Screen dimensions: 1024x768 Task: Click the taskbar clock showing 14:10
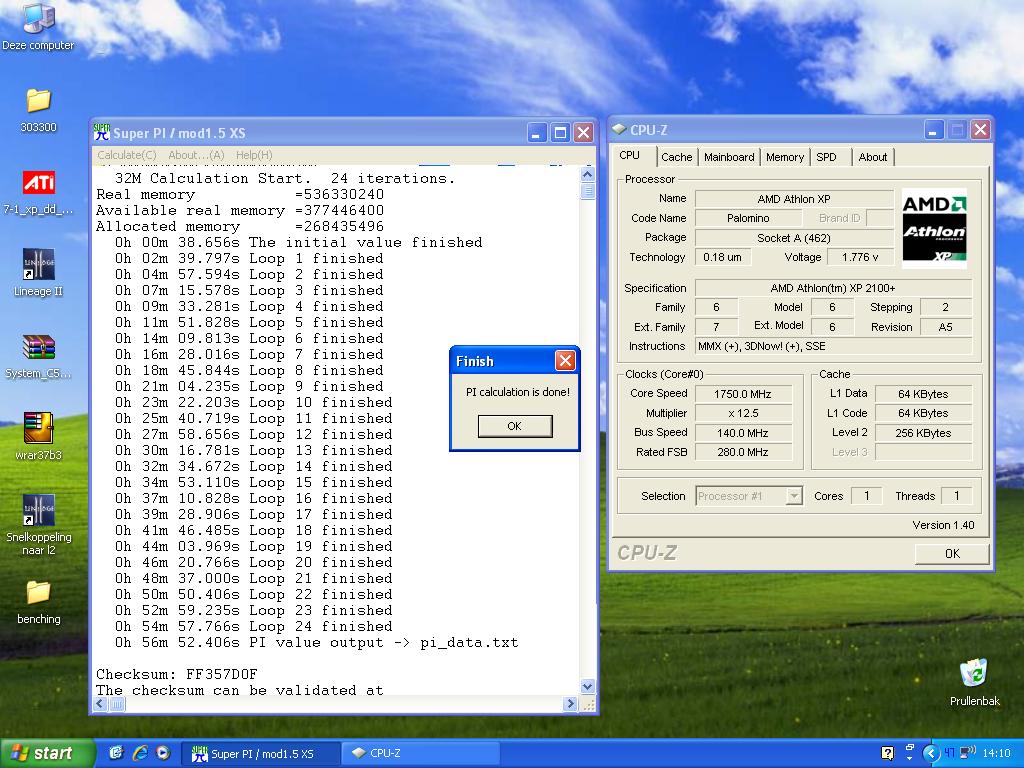coord(996,753)
